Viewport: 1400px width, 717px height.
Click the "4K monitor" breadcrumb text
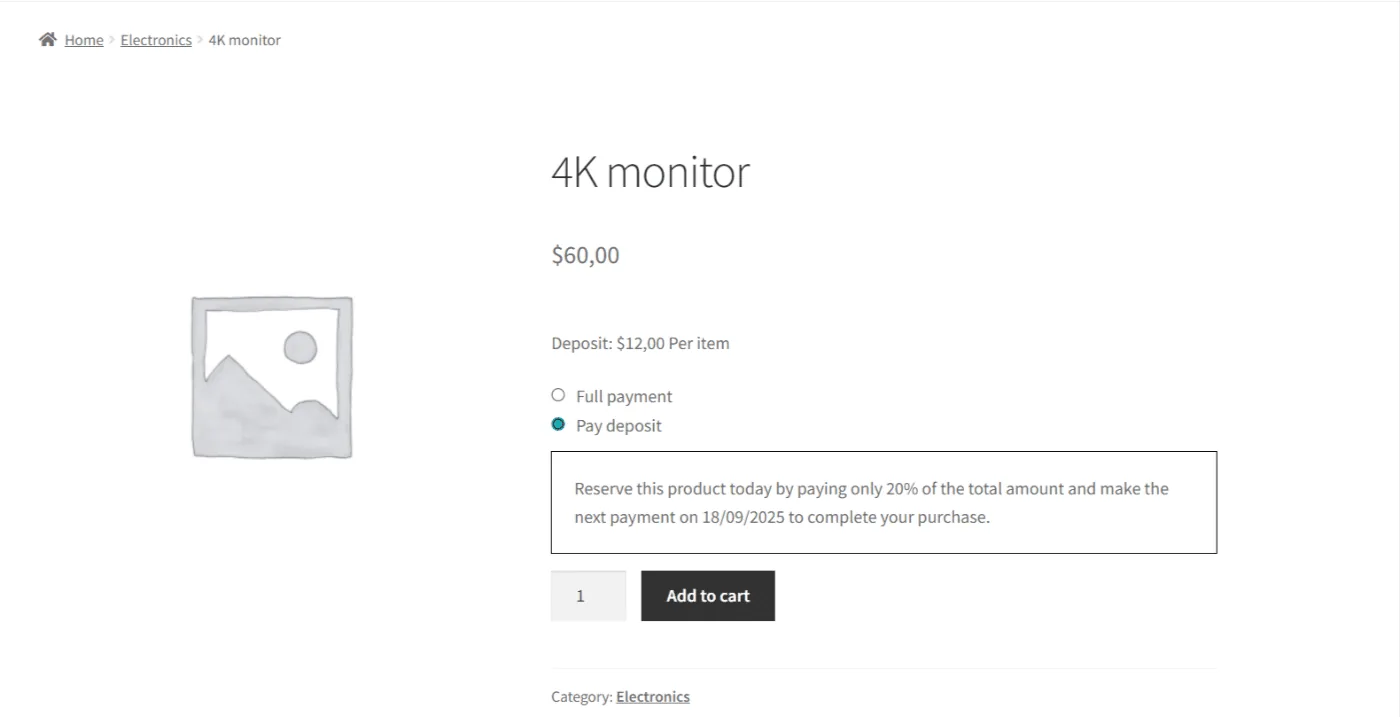coord(245,40)
